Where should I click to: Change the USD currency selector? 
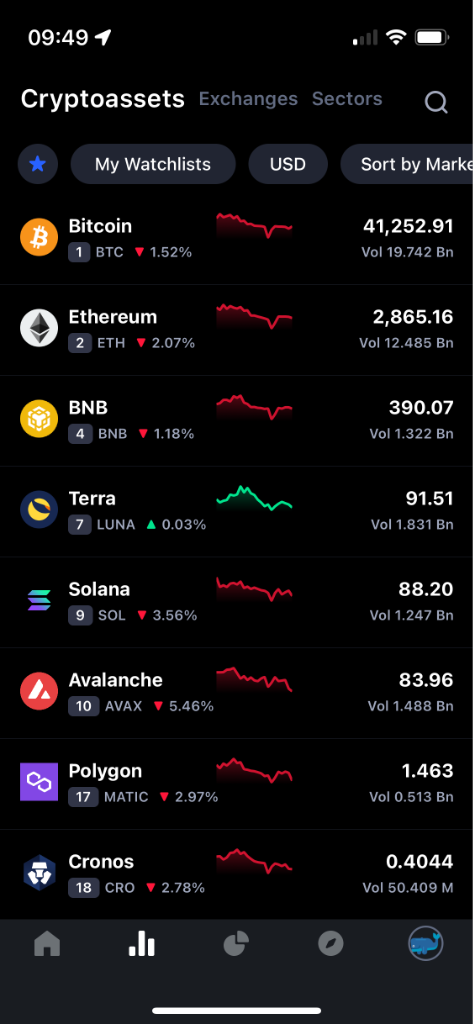coord(288,164)
